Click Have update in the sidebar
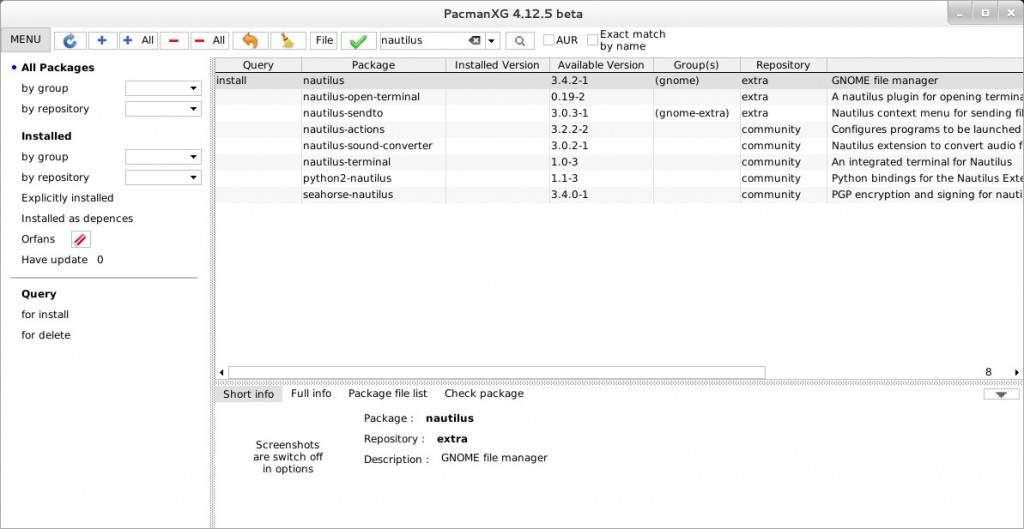This screenshot has height=529, width=1024. (x=54, y=259)
